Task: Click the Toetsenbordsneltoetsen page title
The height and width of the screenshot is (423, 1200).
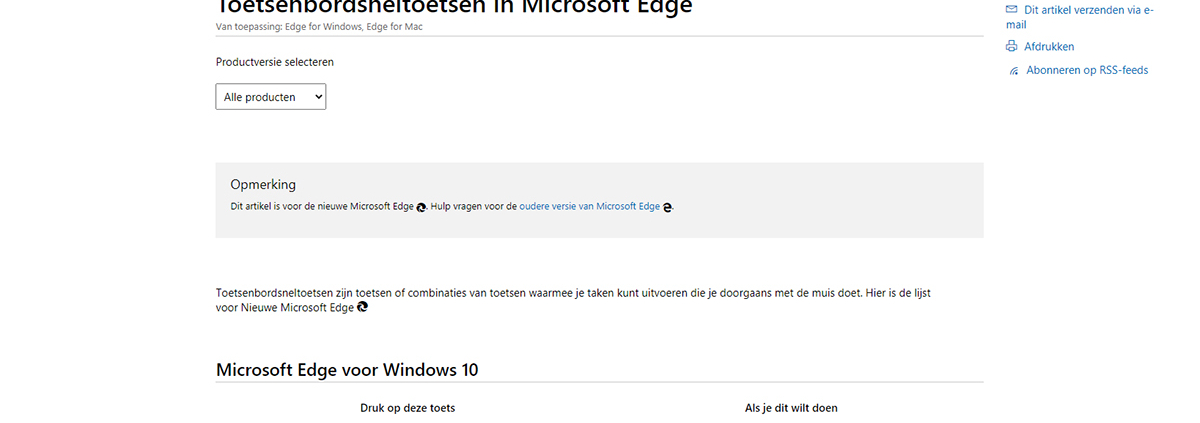Action: pos(454,7)
